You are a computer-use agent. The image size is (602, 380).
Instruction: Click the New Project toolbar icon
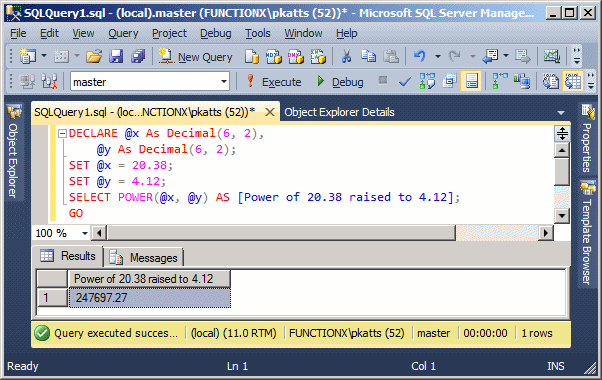(x=28, y=56)
